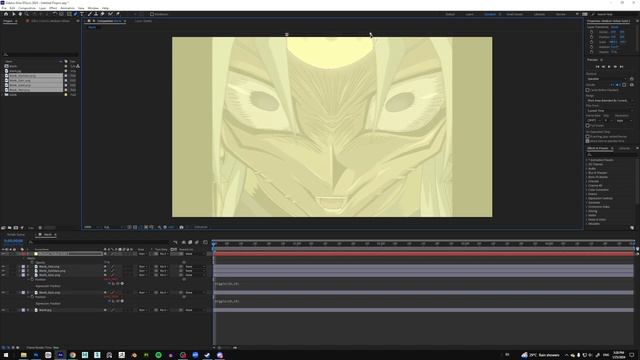The width and height of the screenshot is (640, 360).
Task: Select the Eraser tool
Action: pos(102,14)
